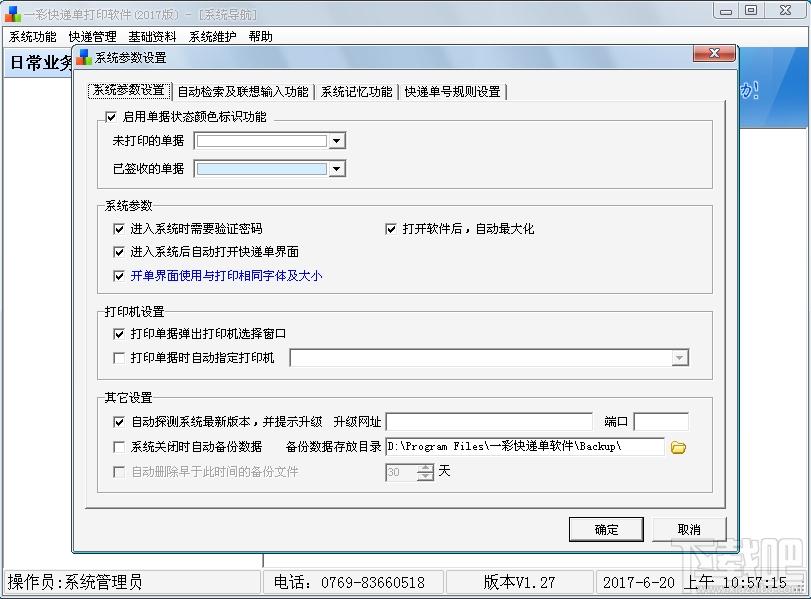Image resolution: width=811 pixels, height=599 pixels.
Task: Open 帮助 menu
Action: (260, 37)
